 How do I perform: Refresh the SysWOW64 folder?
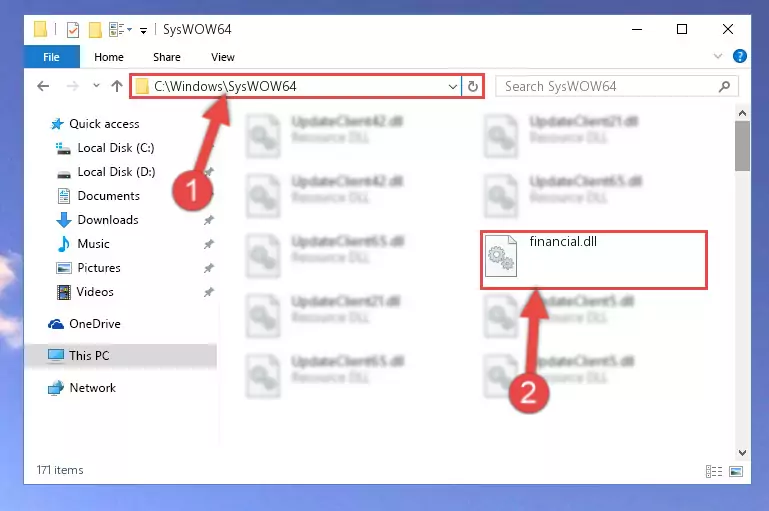(472, 87)
